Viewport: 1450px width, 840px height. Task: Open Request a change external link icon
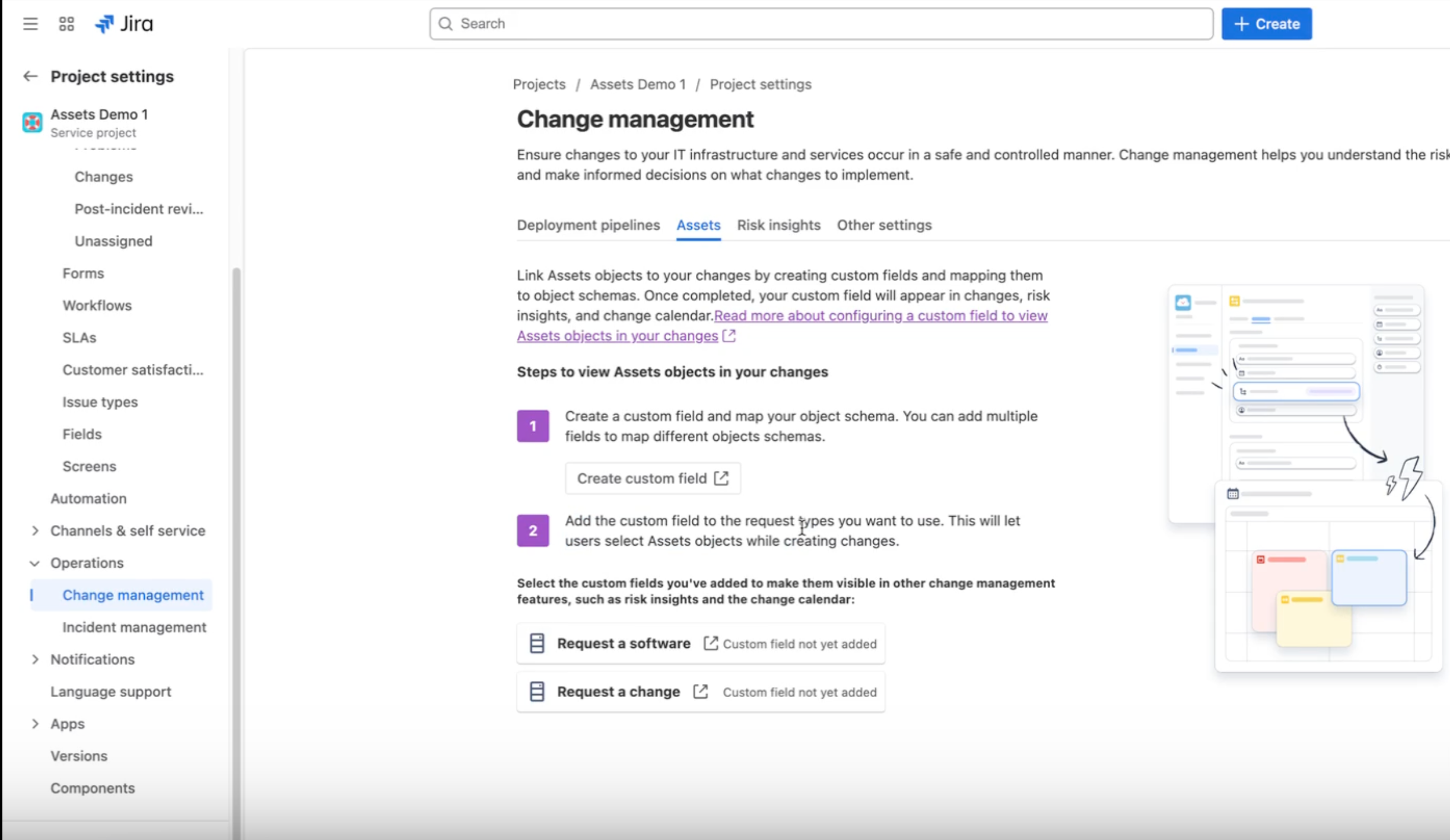pyautogui.click(x=701, y=691)
